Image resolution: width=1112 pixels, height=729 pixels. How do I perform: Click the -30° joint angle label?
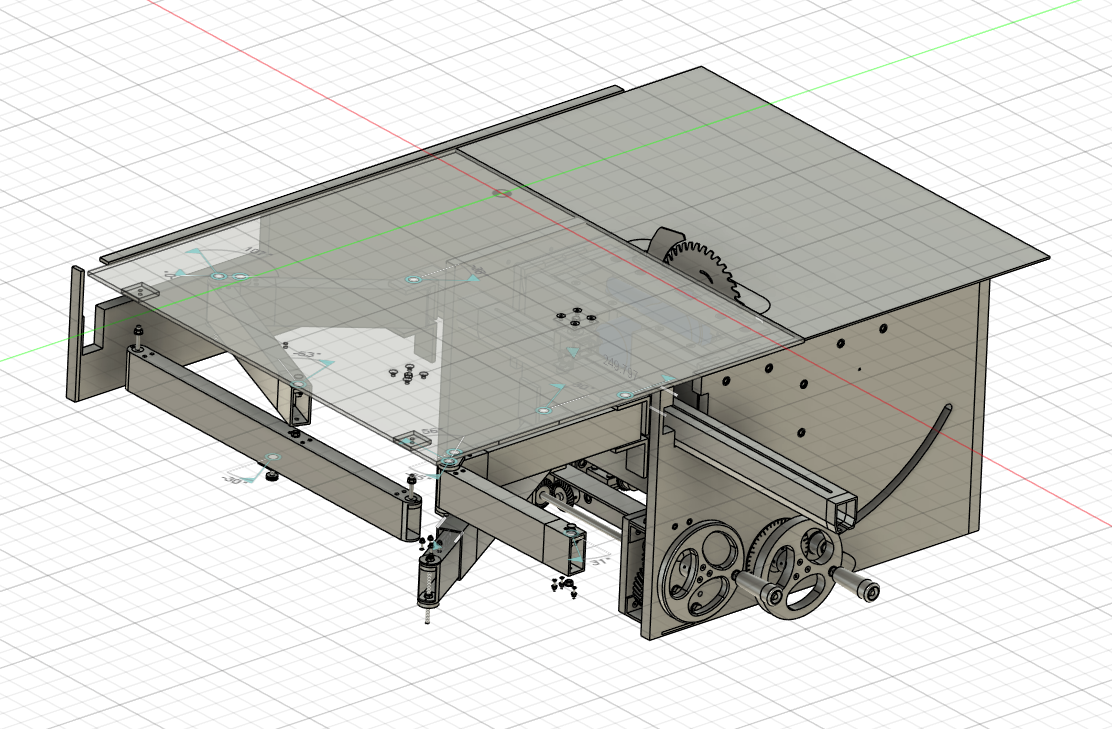232,478
